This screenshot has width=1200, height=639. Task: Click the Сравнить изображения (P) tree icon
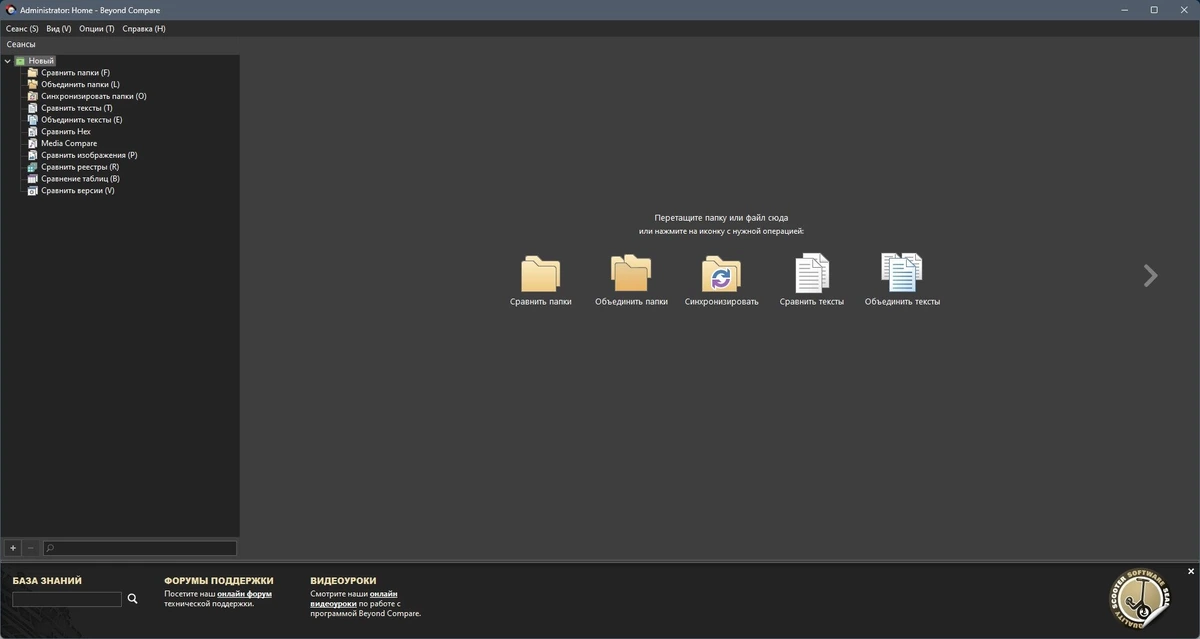tap(33, 155)
